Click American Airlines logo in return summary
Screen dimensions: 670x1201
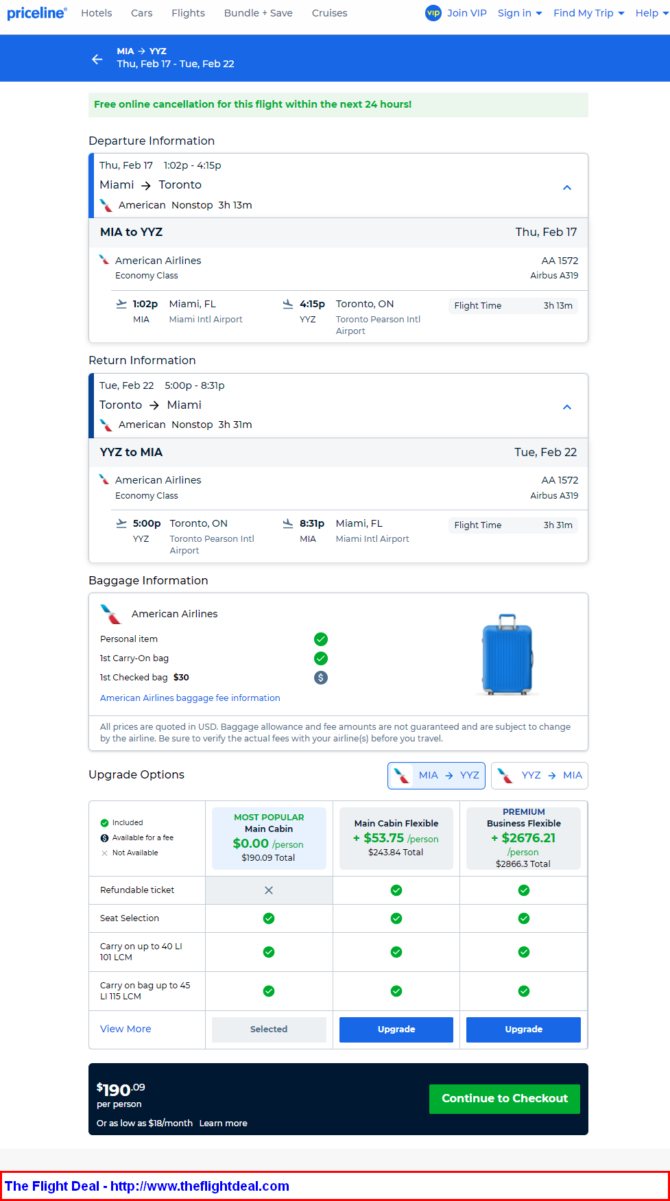tap(106, 425)
